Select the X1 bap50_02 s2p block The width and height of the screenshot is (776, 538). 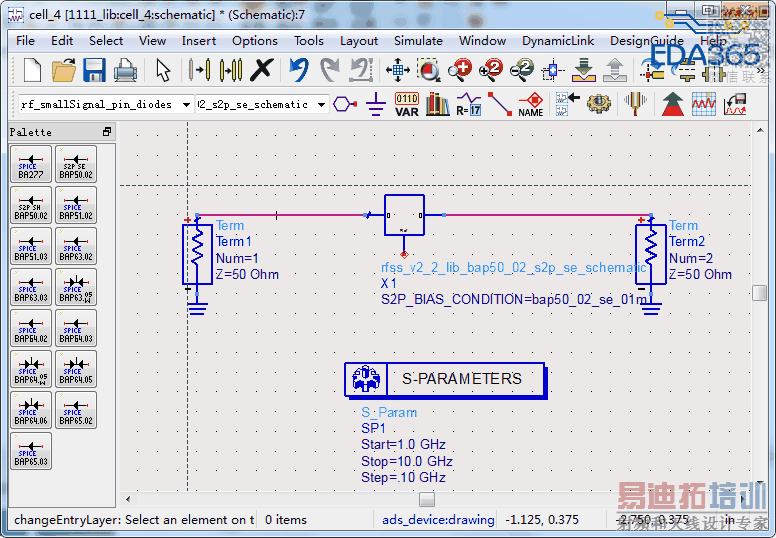click(404, 215)
